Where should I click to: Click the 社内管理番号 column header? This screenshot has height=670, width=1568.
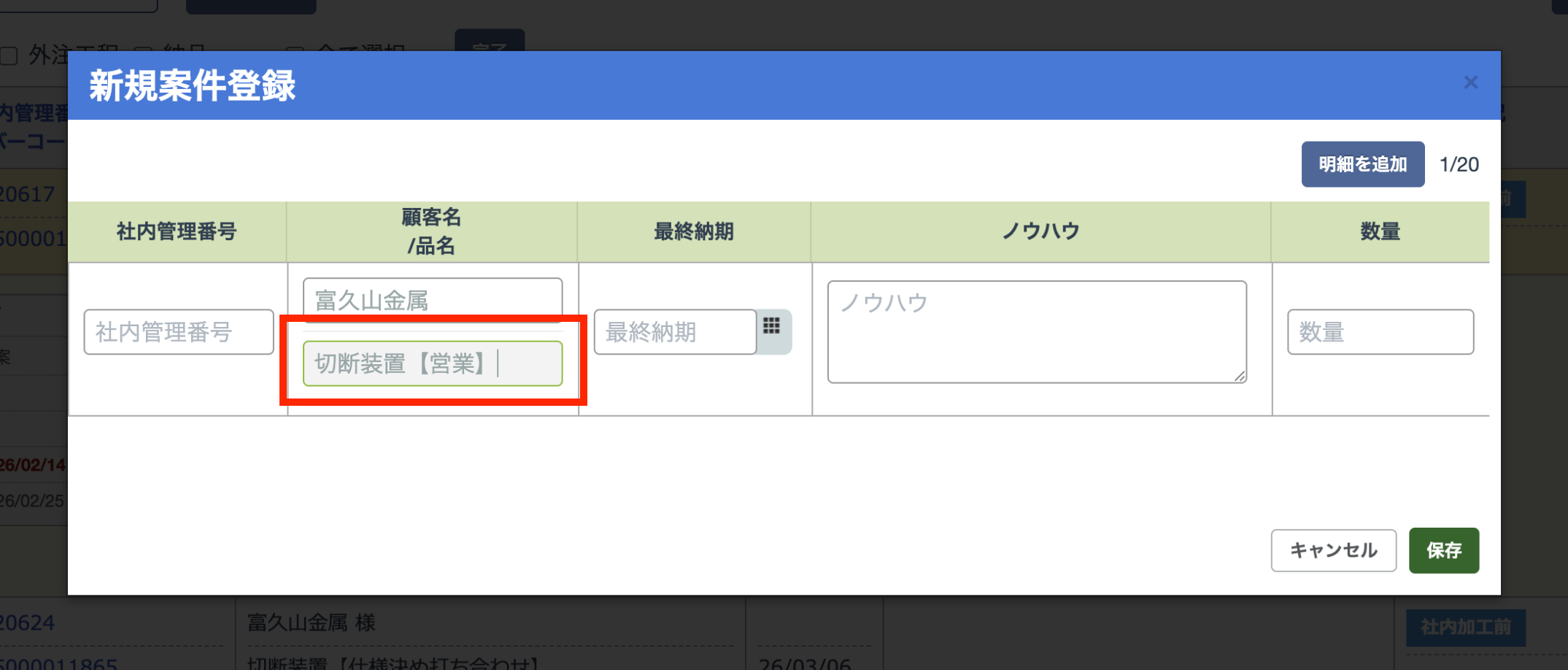click(x=177, y=232)
